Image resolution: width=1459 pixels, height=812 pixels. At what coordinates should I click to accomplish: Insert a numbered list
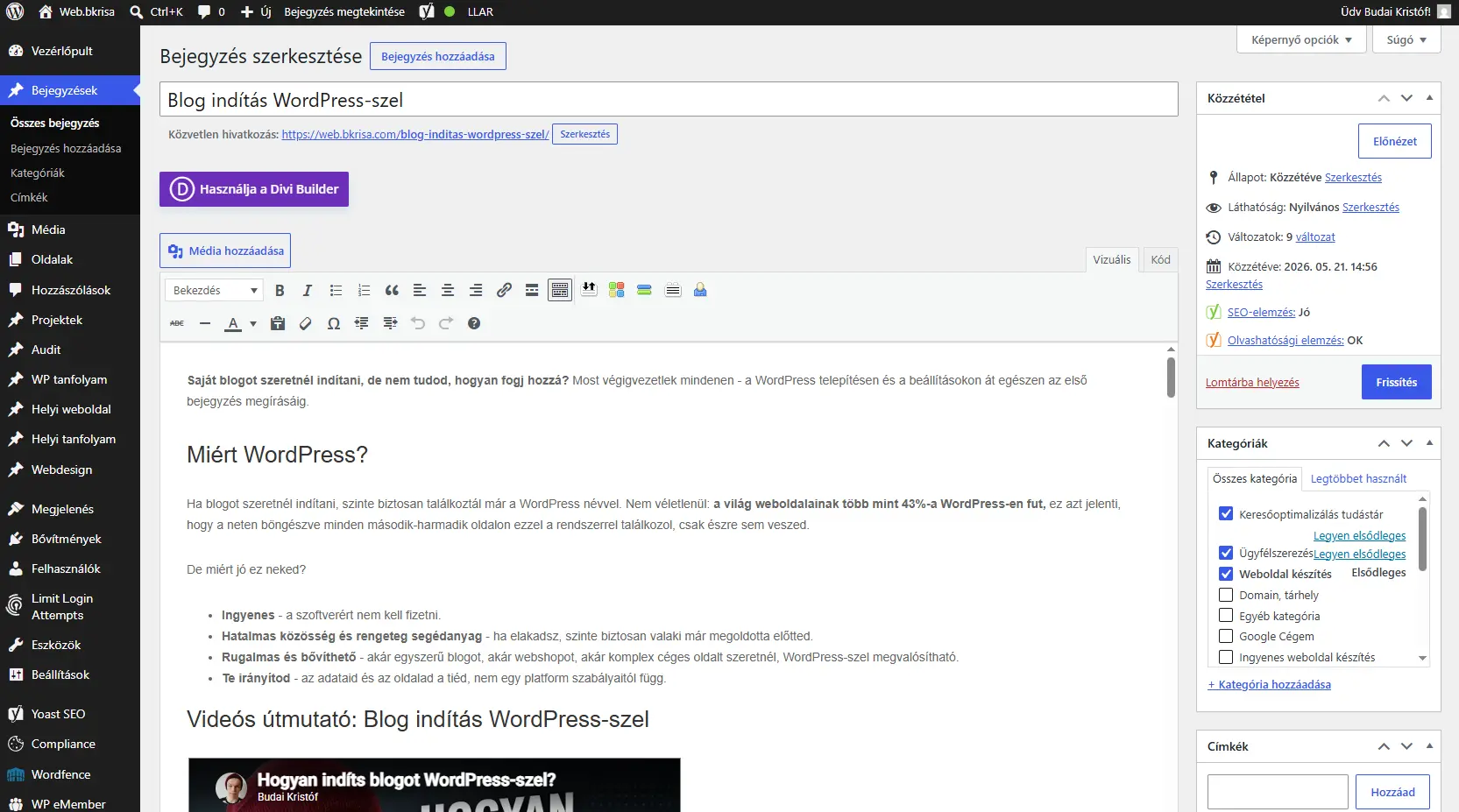(364, 290)
